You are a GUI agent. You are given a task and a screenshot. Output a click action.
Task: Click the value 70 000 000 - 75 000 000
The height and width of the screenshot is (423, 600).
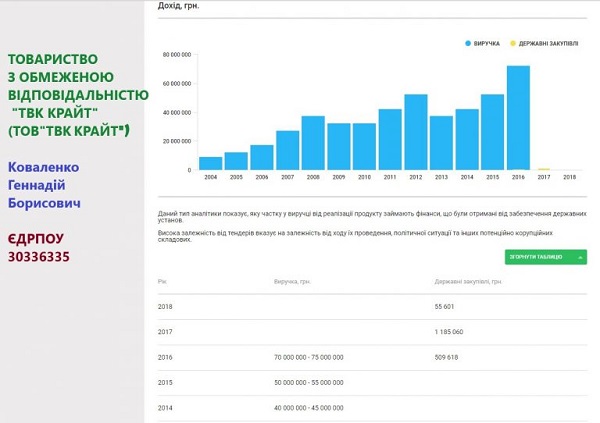(309, 357)
